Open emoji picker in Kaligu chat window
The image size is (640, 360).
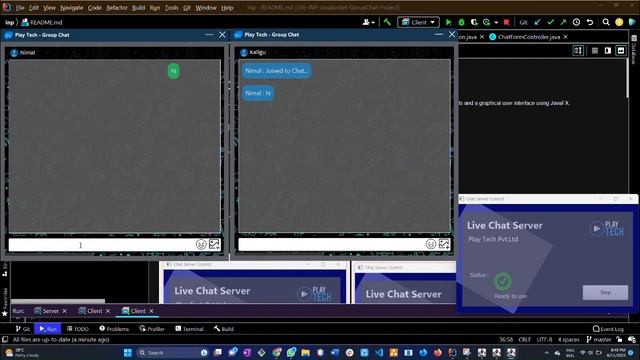click(431, 244)
